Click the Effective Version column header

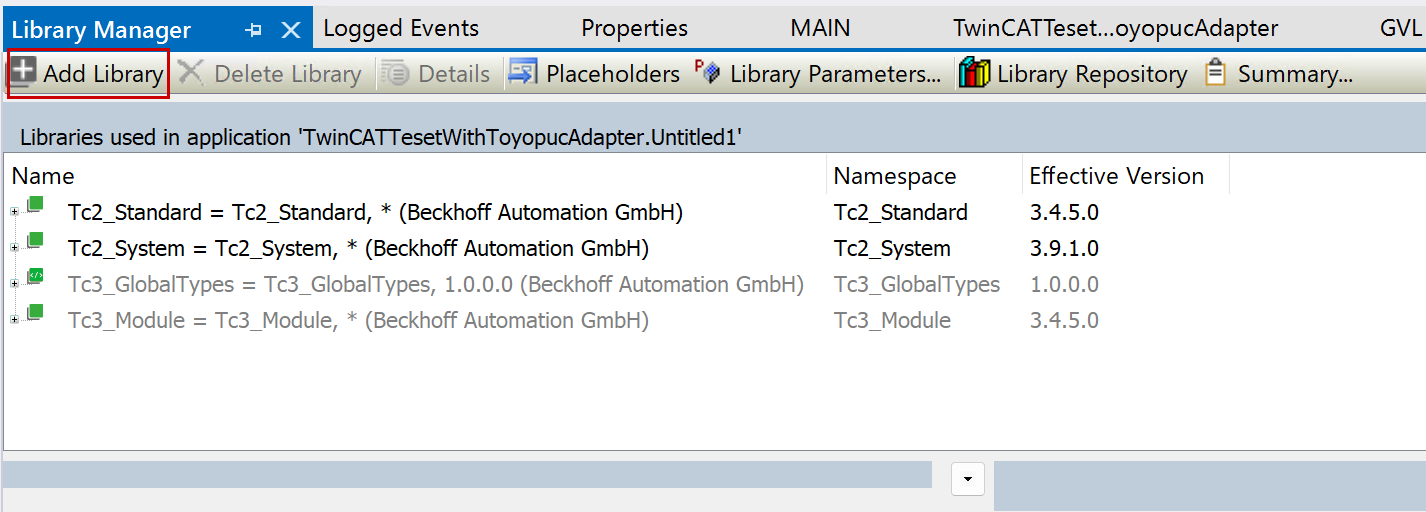pos(1116,176)
